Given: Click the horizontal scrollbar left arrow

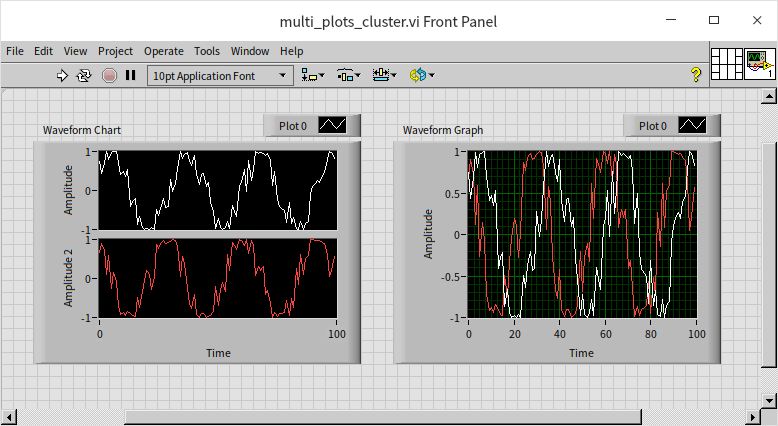Looking at the screenshot, I should [x=9, y=417].
